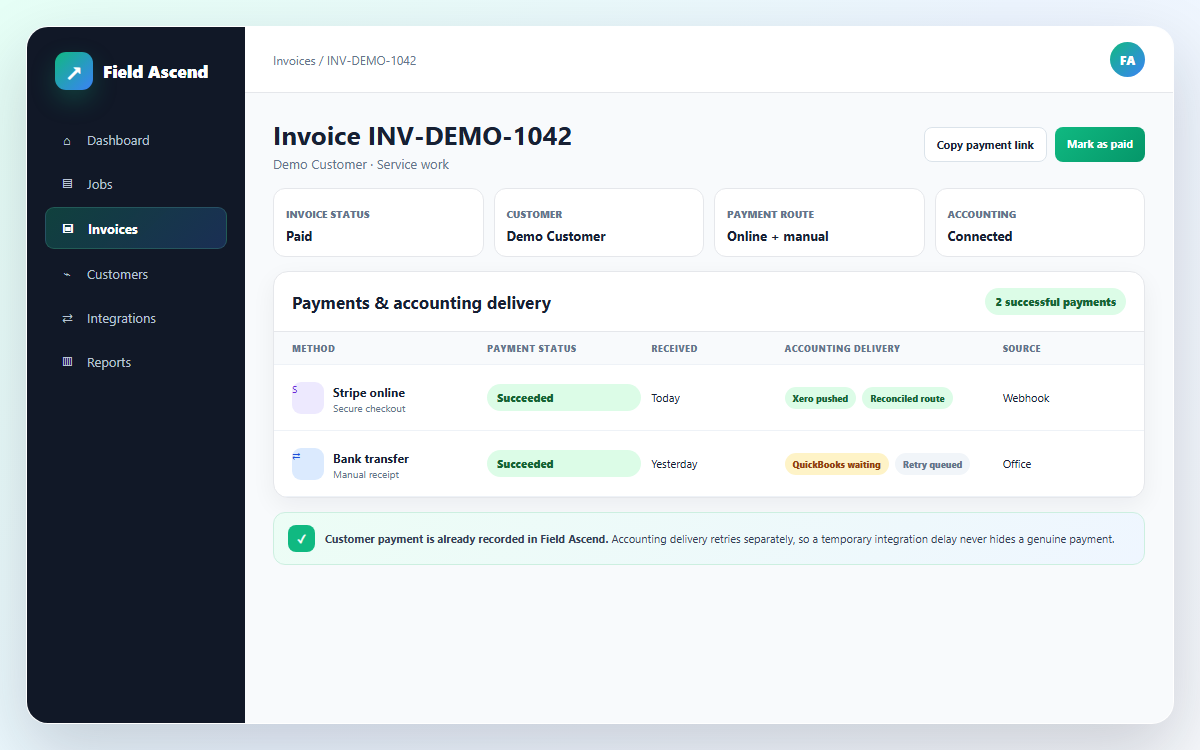Click Demo Customer · Service work subtitle
Screen dimensions: 1200x750
point(361,165)
